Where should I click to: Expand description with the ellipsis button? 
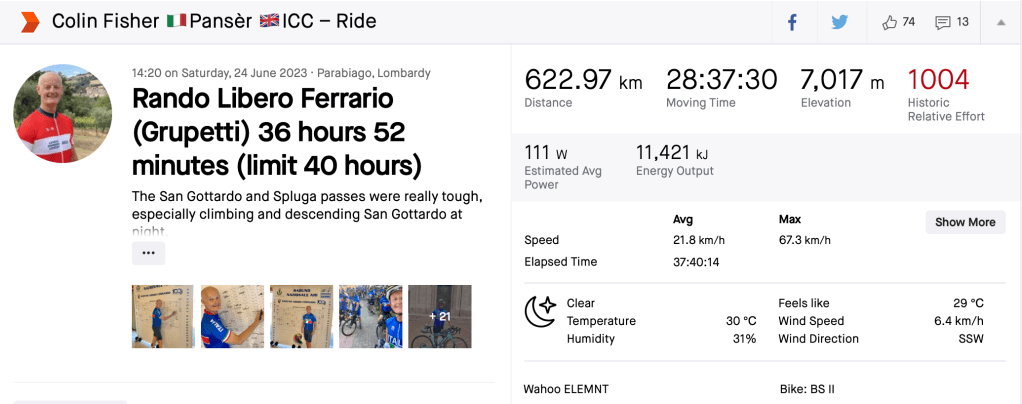coord(148,253)
